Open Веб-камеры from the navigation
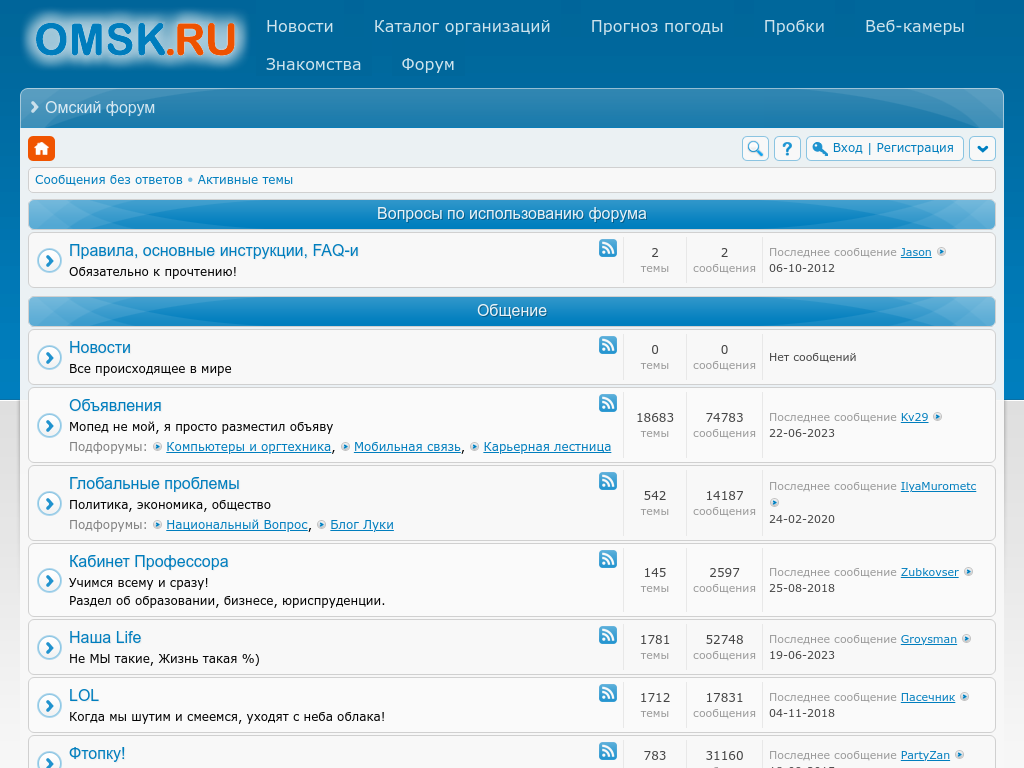This screenshot has height=768, width=1024. tap(914, 27)
